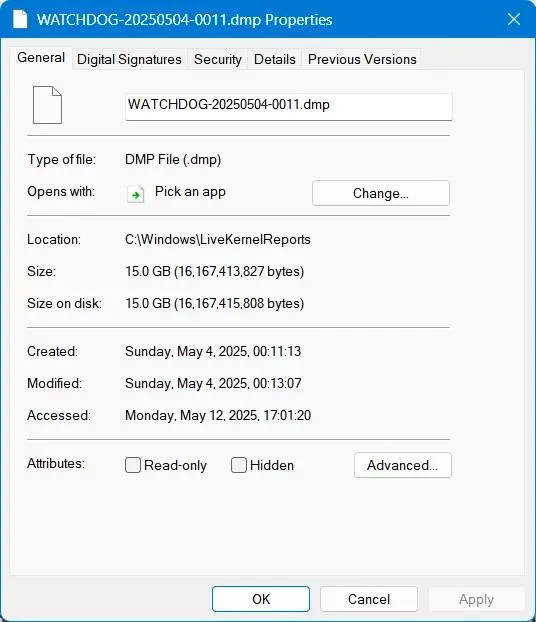This screenshot has height=622, width=536.
Task: Click the window title 'WATCHDOG-20250504-0011.dmp Properties'
Action: point(184,20)
